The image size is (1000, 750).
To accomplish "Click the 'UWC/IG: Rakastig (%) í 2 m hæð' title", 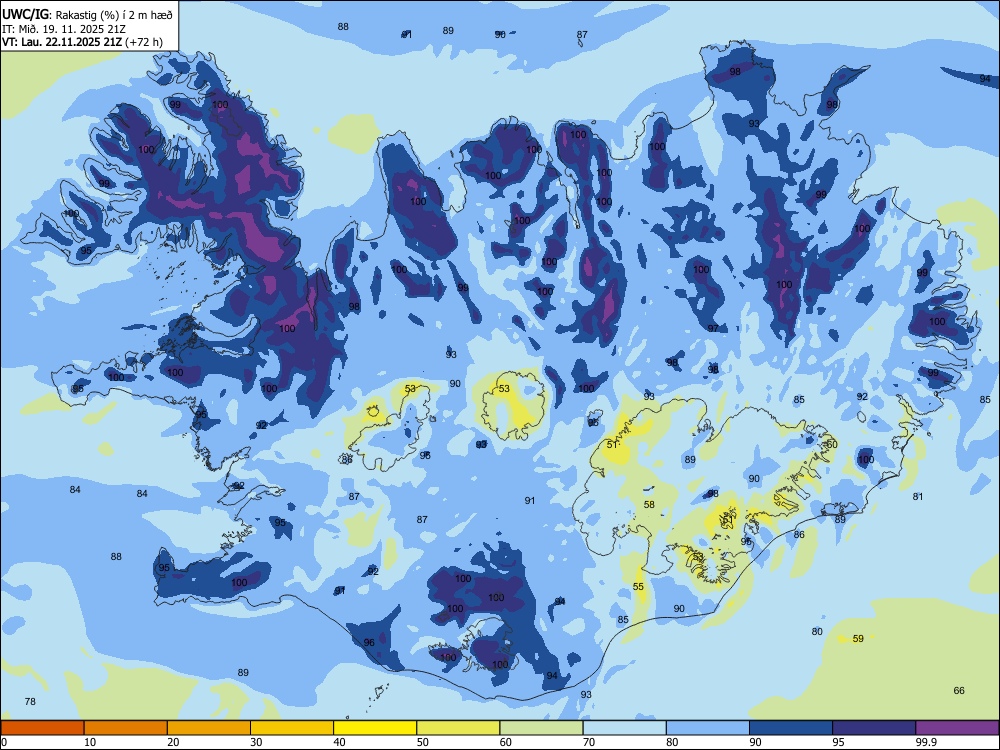I will (87, 15).
